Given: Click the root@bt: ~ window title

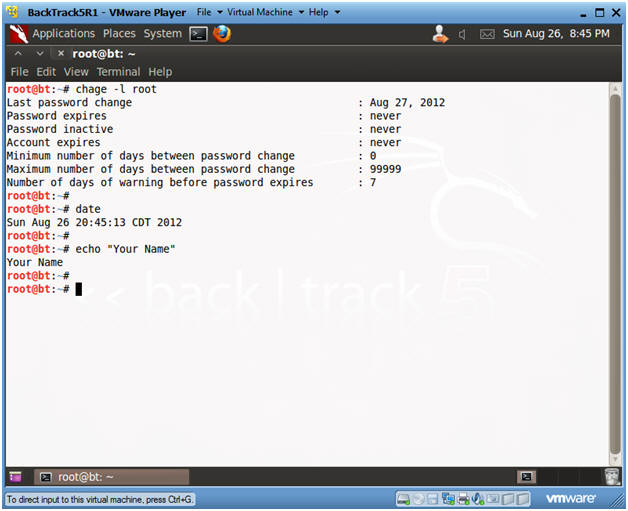Looking at the screenshot, I should (104, 54).
